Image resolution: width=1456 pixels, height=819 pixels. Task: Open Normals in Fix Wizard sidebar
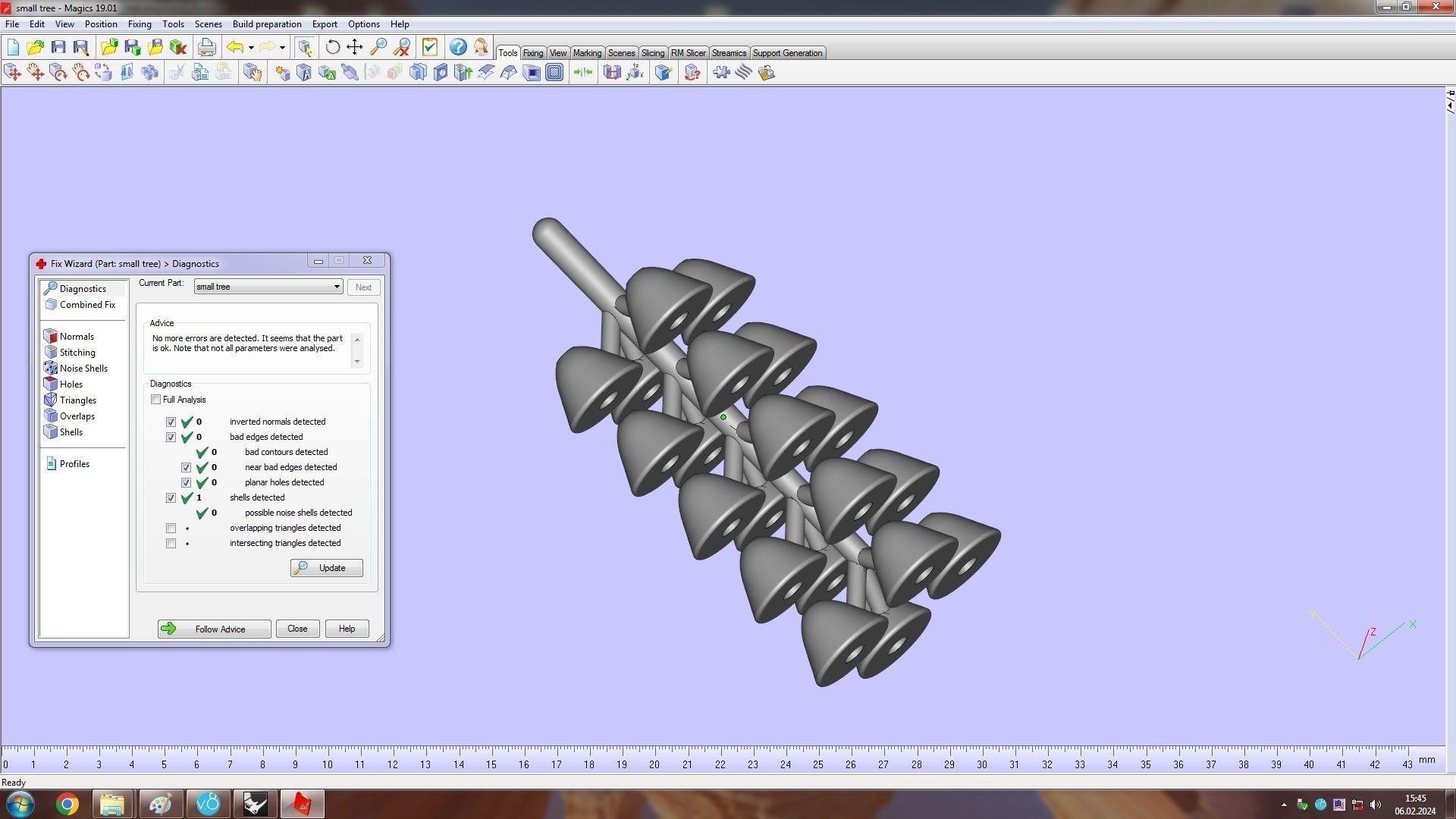[x=77, y=337]
